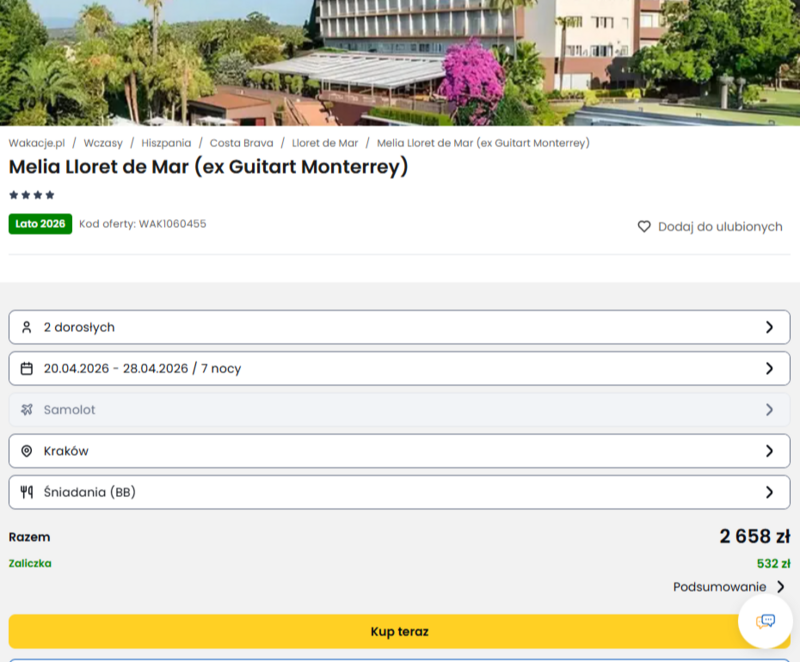Click the heart icon for favorites
The height and width of the screenshot is (662, 800).
[644, 227]
